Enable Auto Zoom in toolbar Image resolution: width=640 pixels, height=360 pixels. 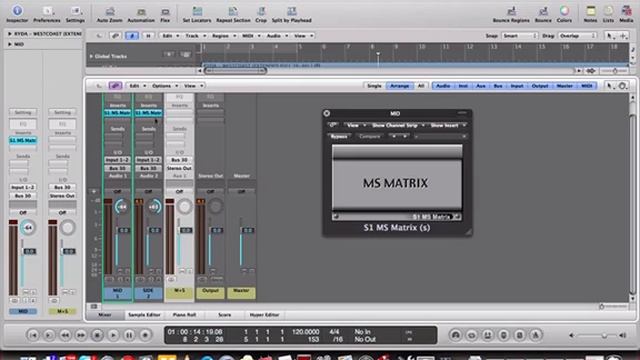[x=109, y=14]
